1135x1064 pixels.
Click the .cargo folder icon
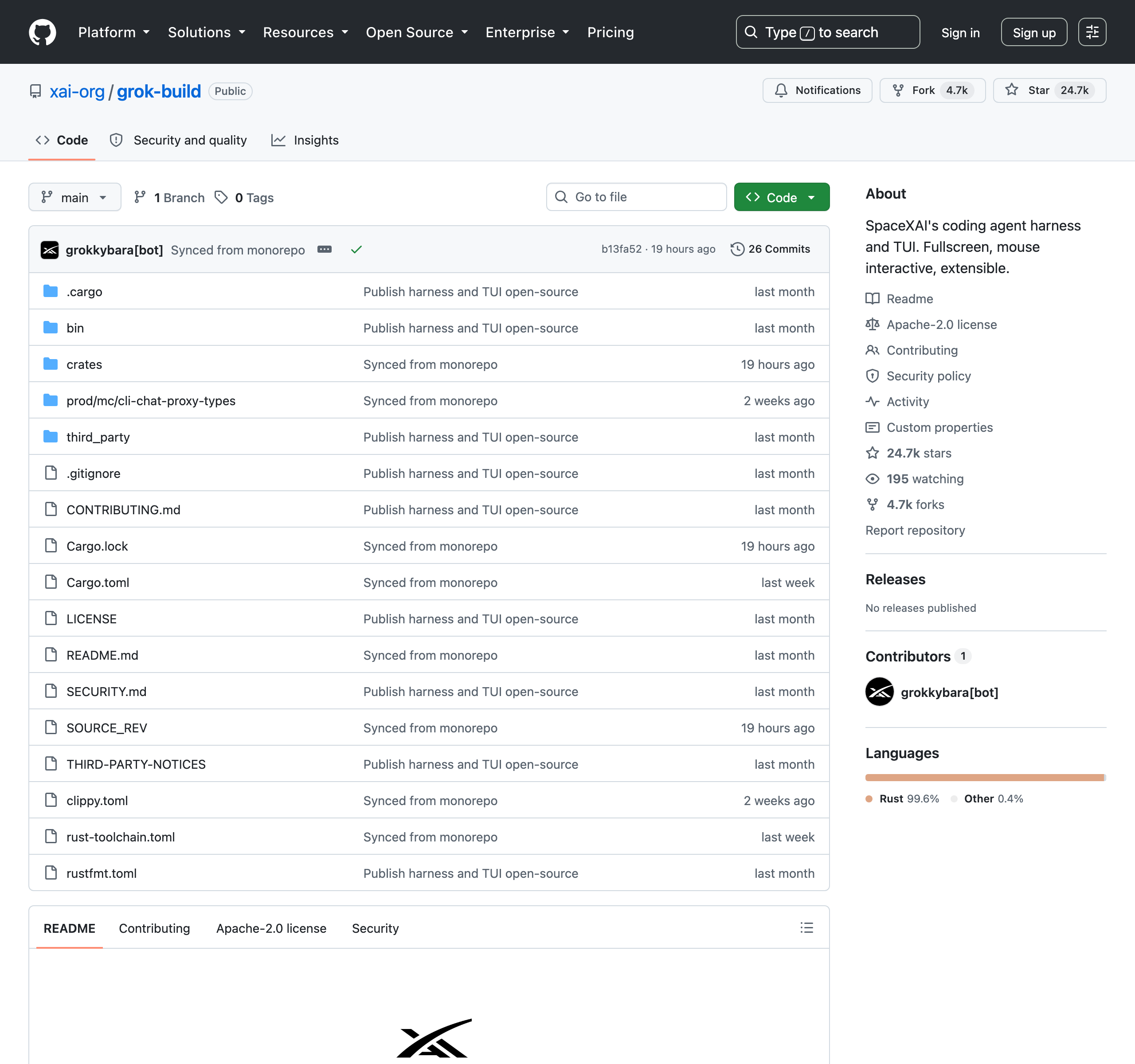pos(51,291)
